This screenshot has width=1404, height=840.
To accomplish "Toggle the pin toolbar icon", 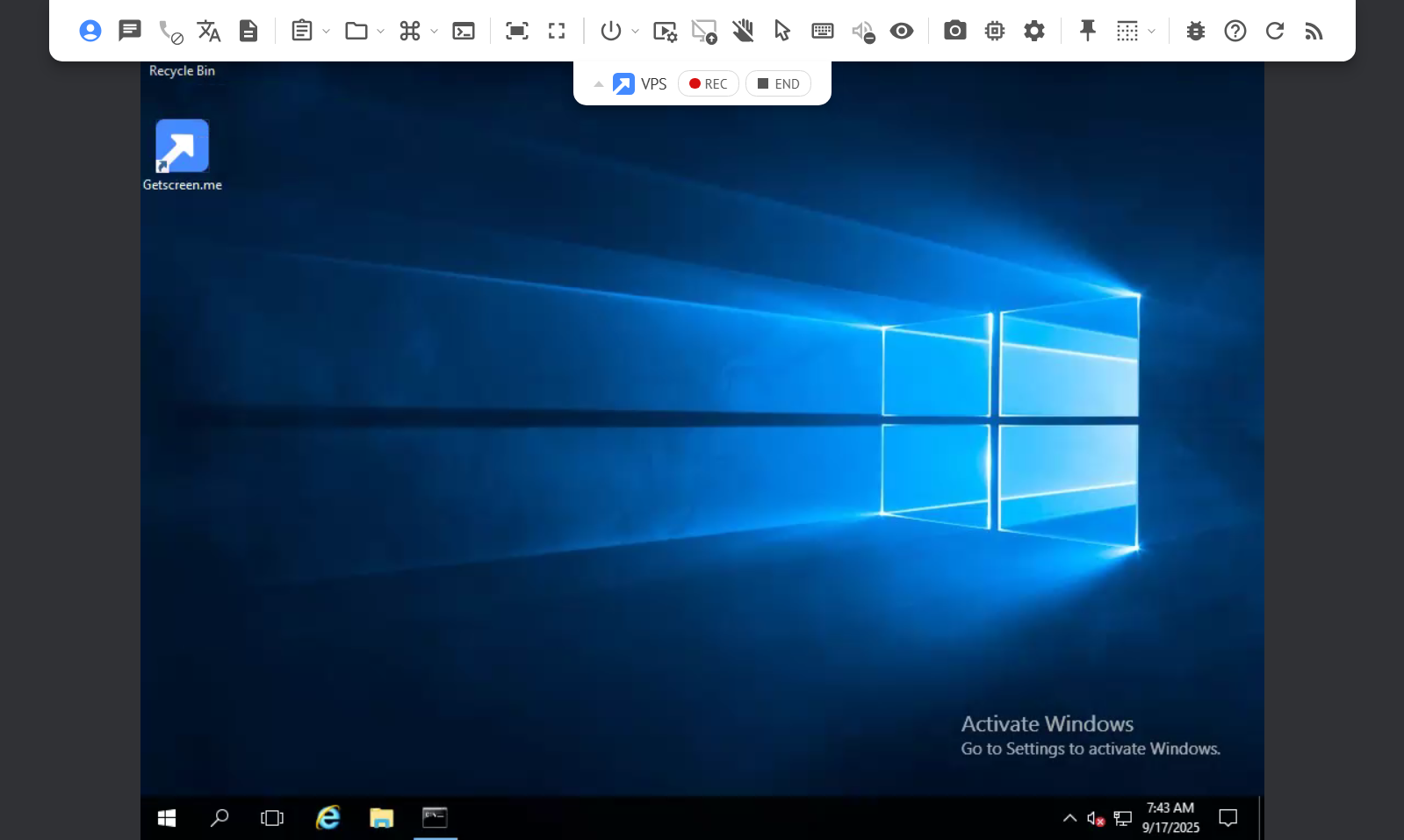I will point(1087,31).
